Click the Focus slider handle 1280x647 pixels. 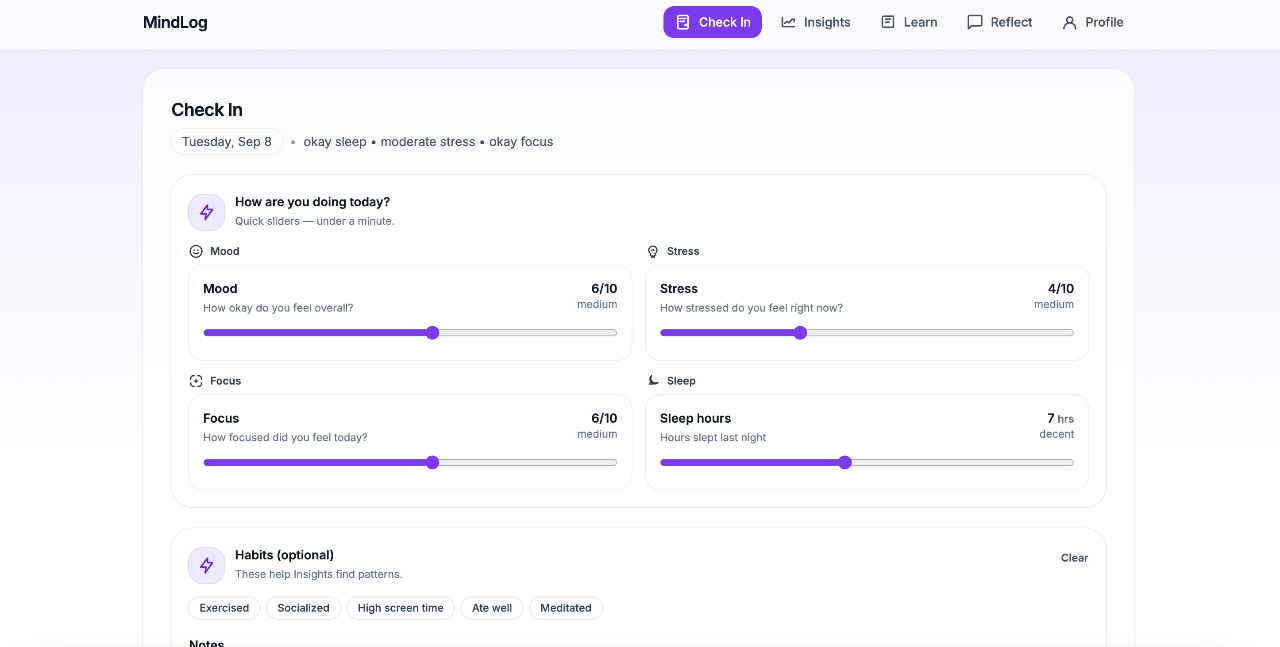(432, 463)
